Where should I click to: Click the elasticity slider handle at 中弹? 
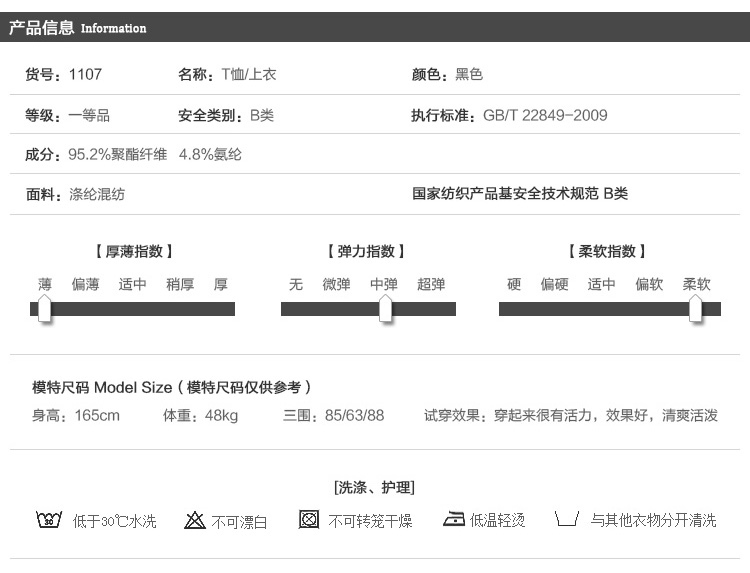[x=386, y=309]
